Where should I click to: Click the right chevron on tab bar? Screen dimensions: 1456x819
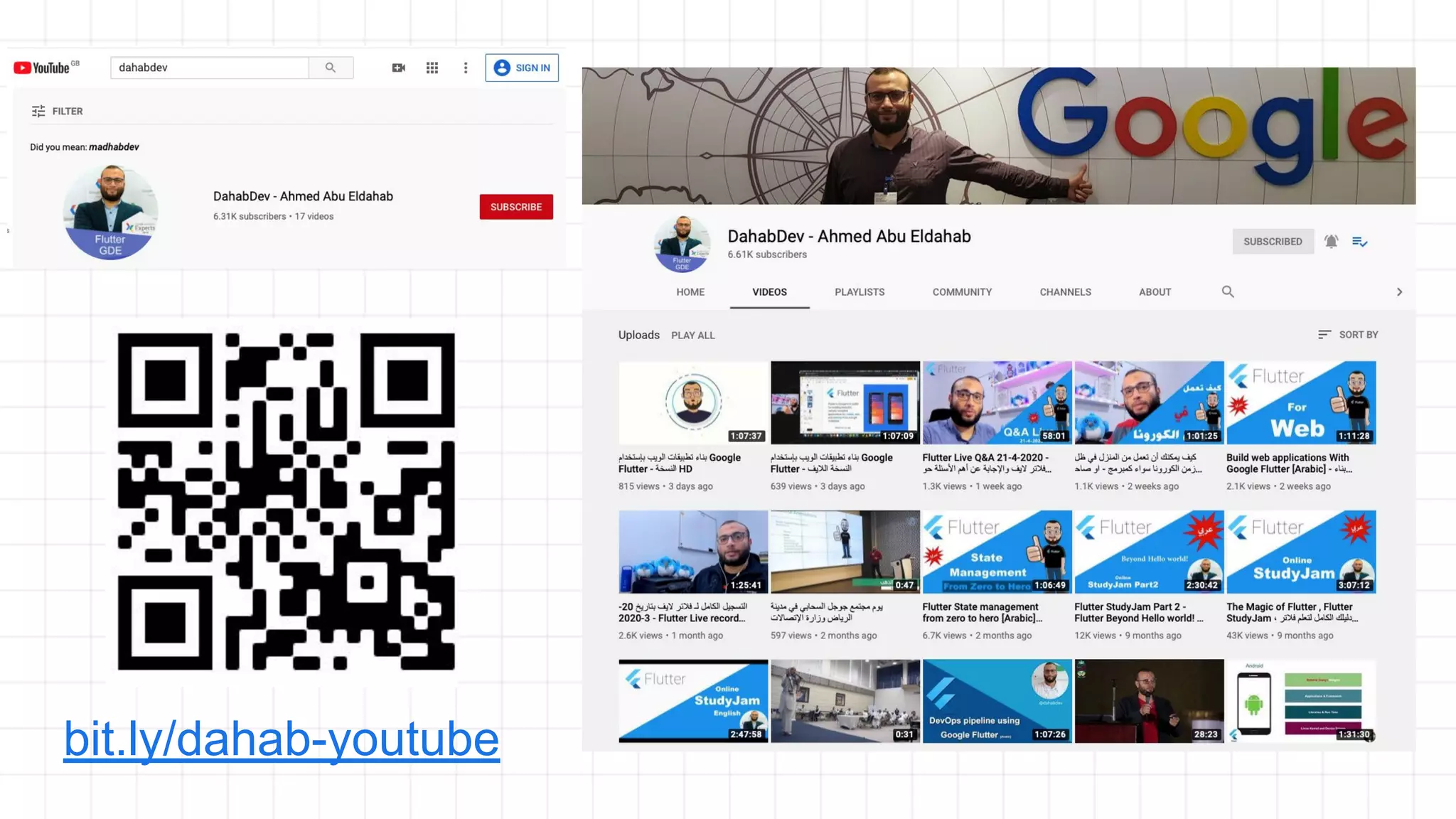(1399, 291)
